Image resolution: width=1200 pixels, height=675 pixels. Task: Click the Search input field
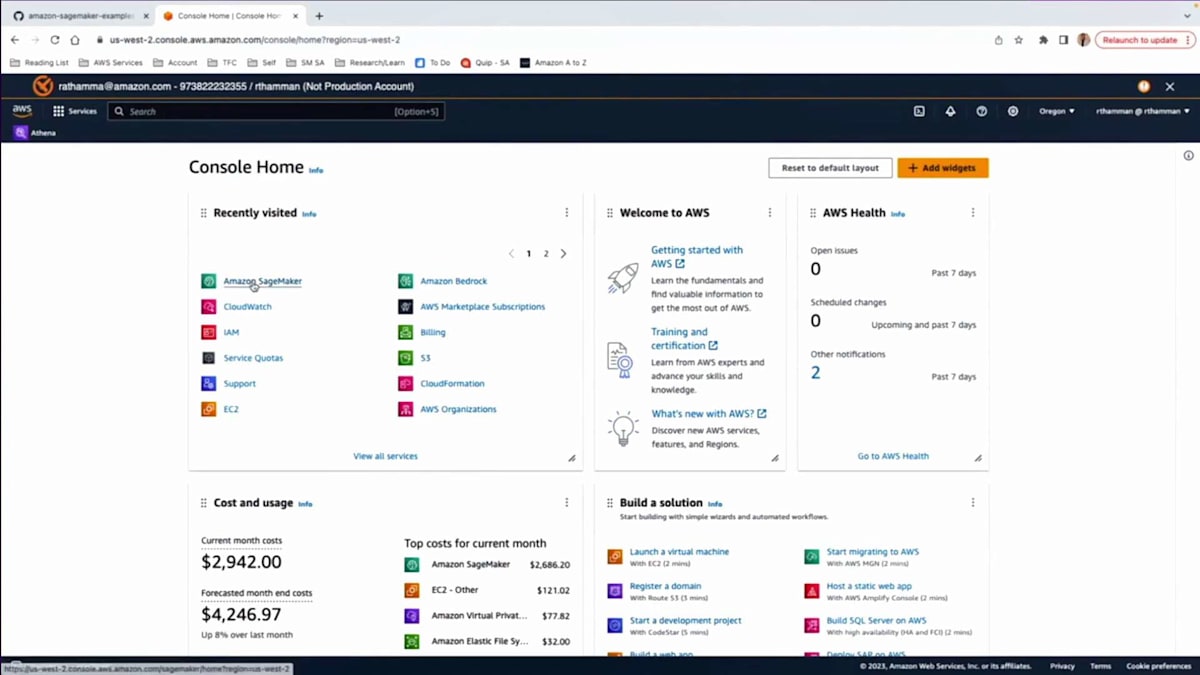(x=276, y=111)
